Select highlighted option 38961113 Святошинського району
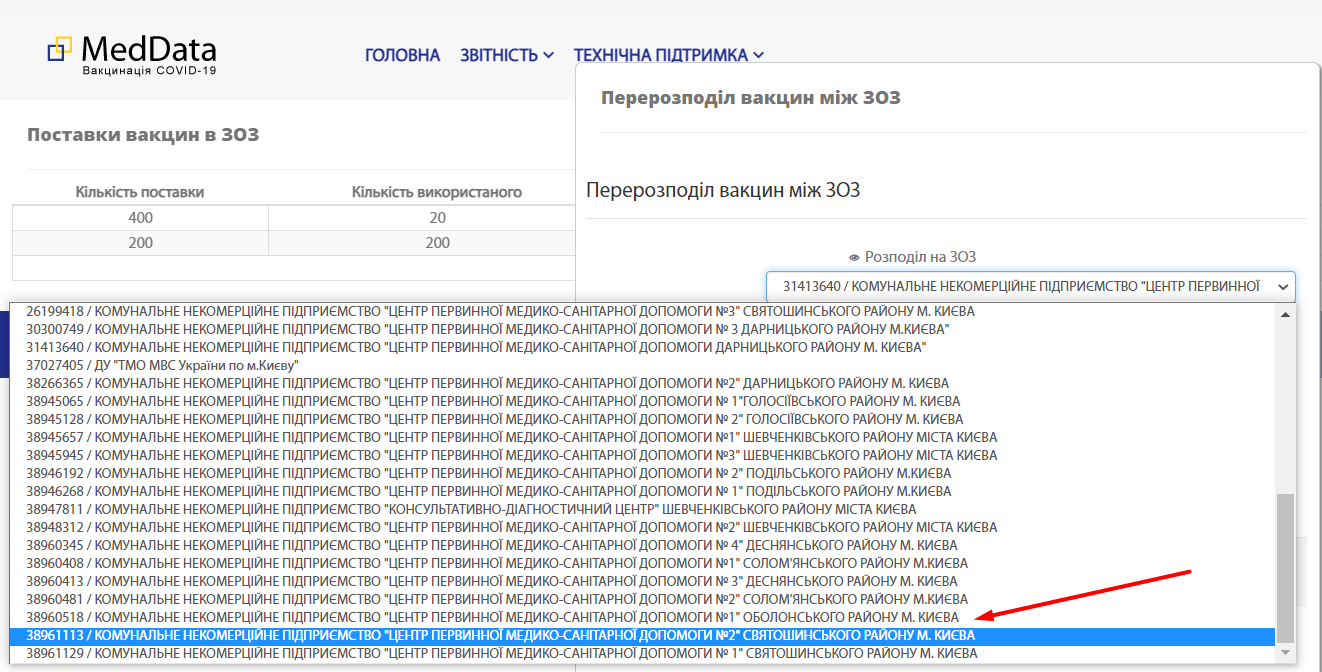The height and width of the screenshot is (672, 1322). point(500,635)
